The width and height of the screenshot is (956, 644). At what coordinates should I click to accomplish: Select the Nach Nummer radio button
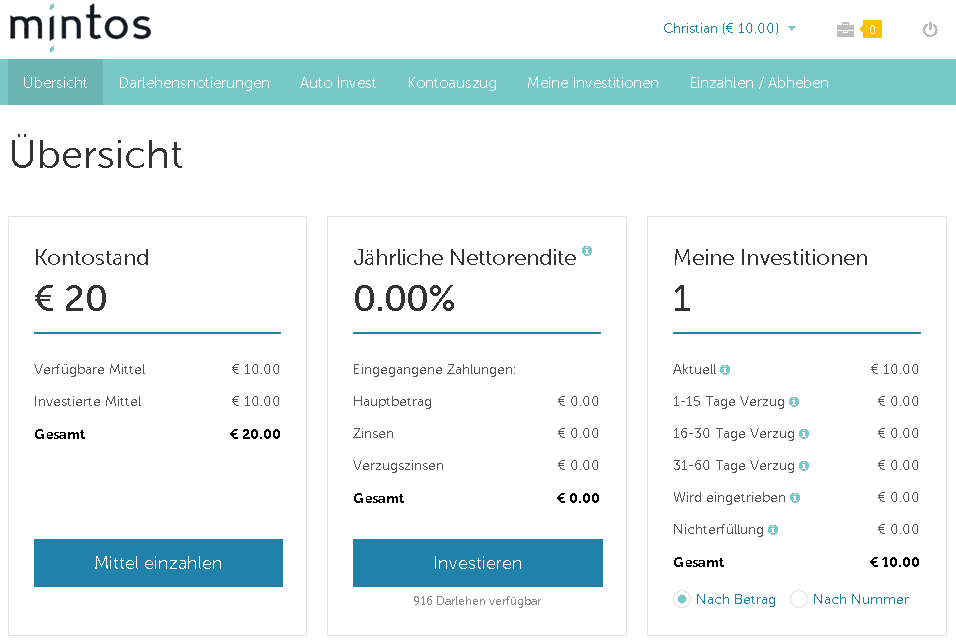(x=799, y=599)
